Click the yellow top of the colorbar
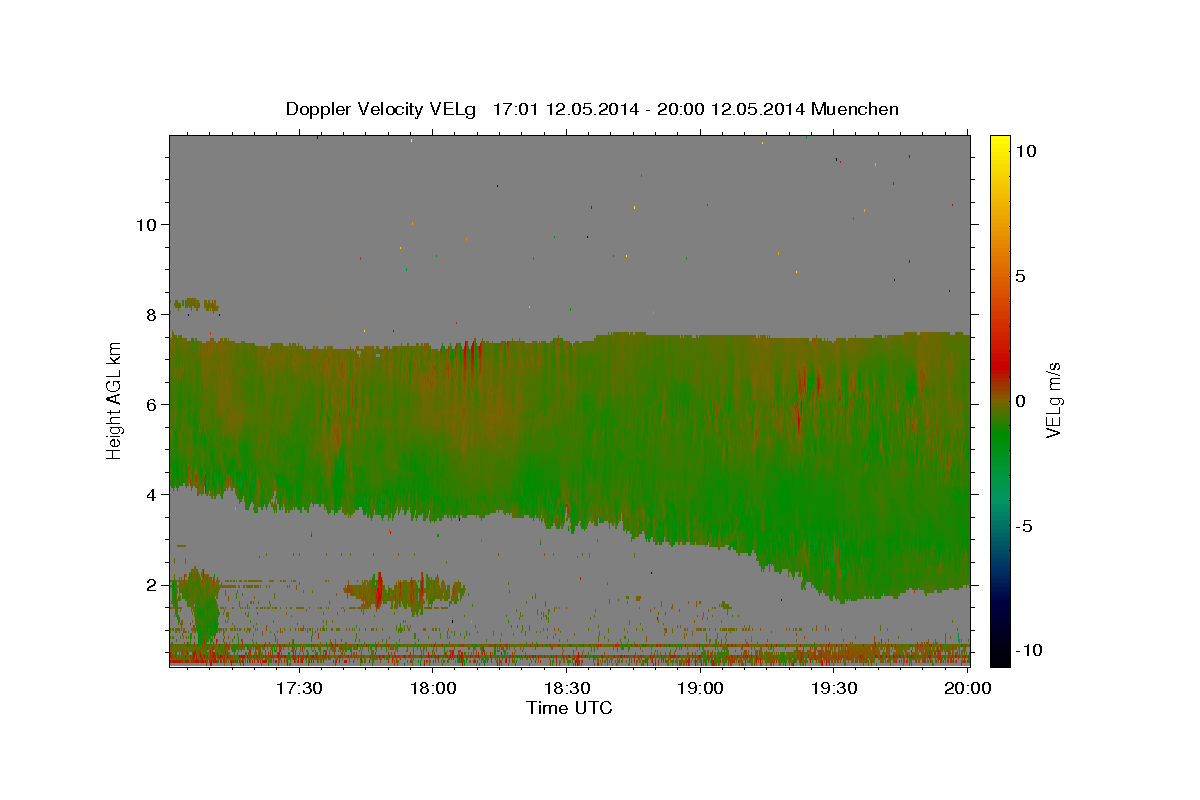Viewport: 1200px width, 800px height. [x=999, y=146]
